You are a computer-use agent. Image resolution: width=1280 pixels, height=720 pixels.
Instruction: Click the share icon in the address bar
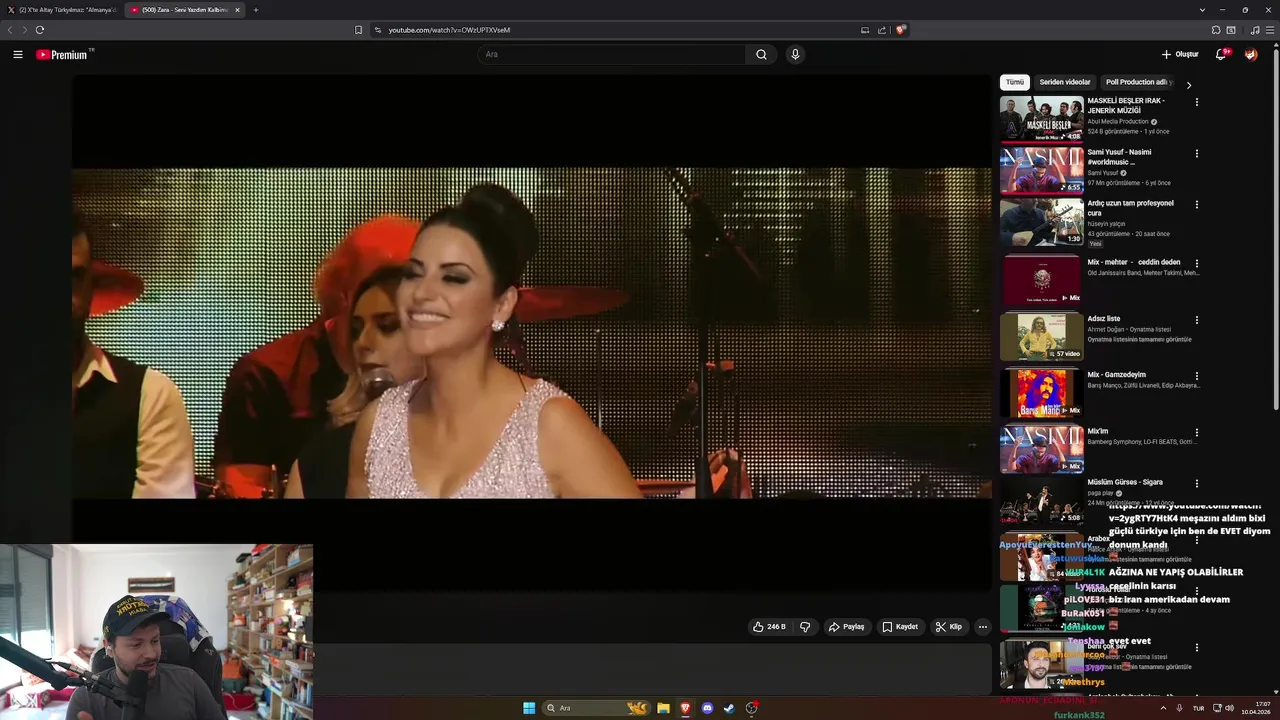pyautogui.click(x=882, y=30)
